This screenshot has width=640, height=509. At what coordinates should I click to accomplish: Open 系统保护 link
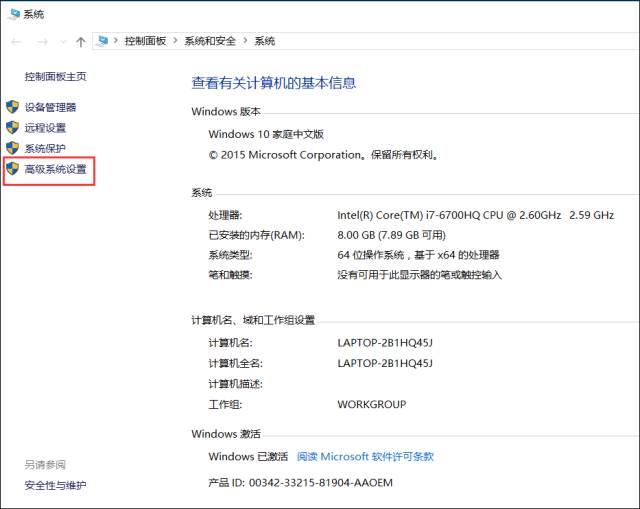(x=45, y=148)
